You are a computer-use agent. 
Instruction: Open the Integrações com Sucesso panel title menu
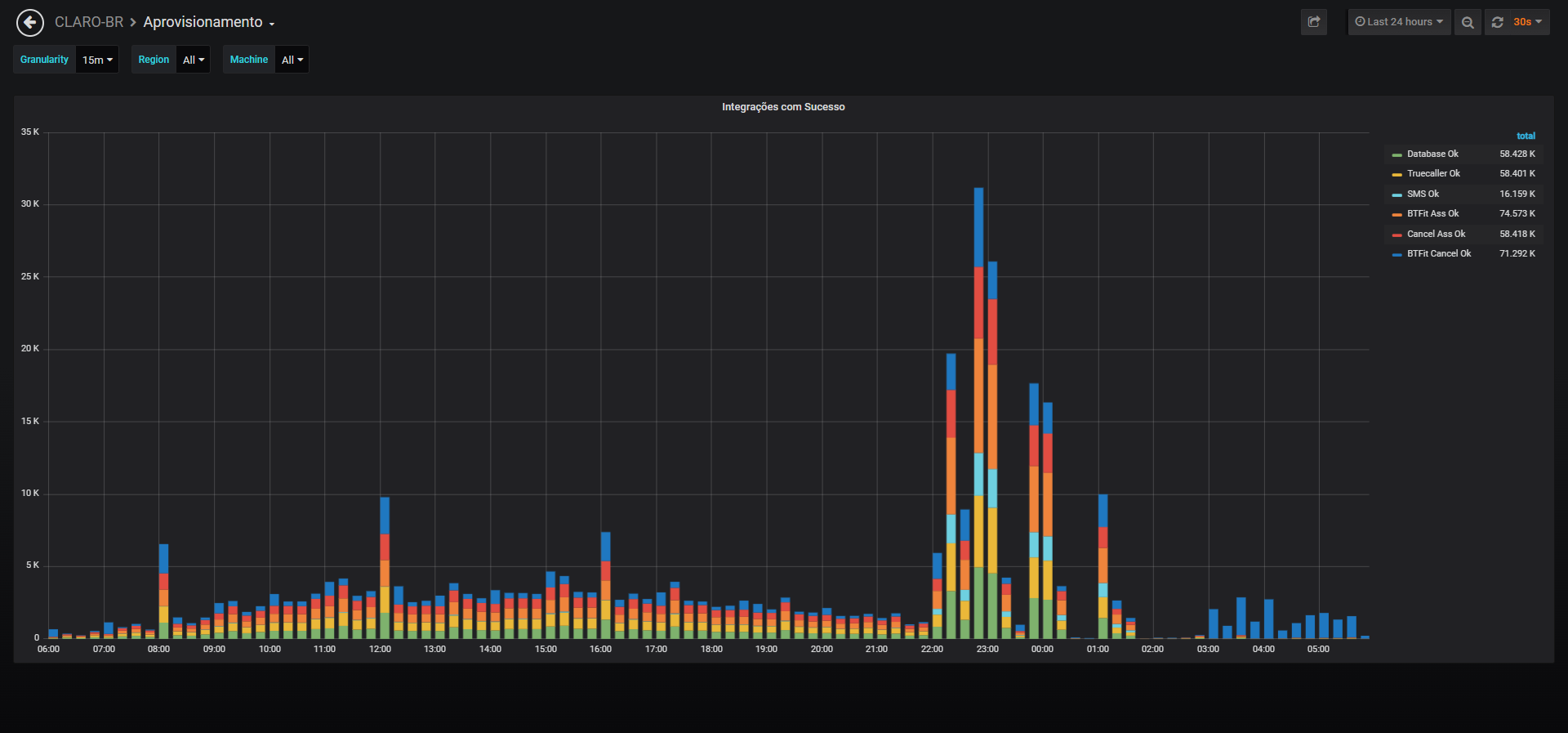(783, 107)
